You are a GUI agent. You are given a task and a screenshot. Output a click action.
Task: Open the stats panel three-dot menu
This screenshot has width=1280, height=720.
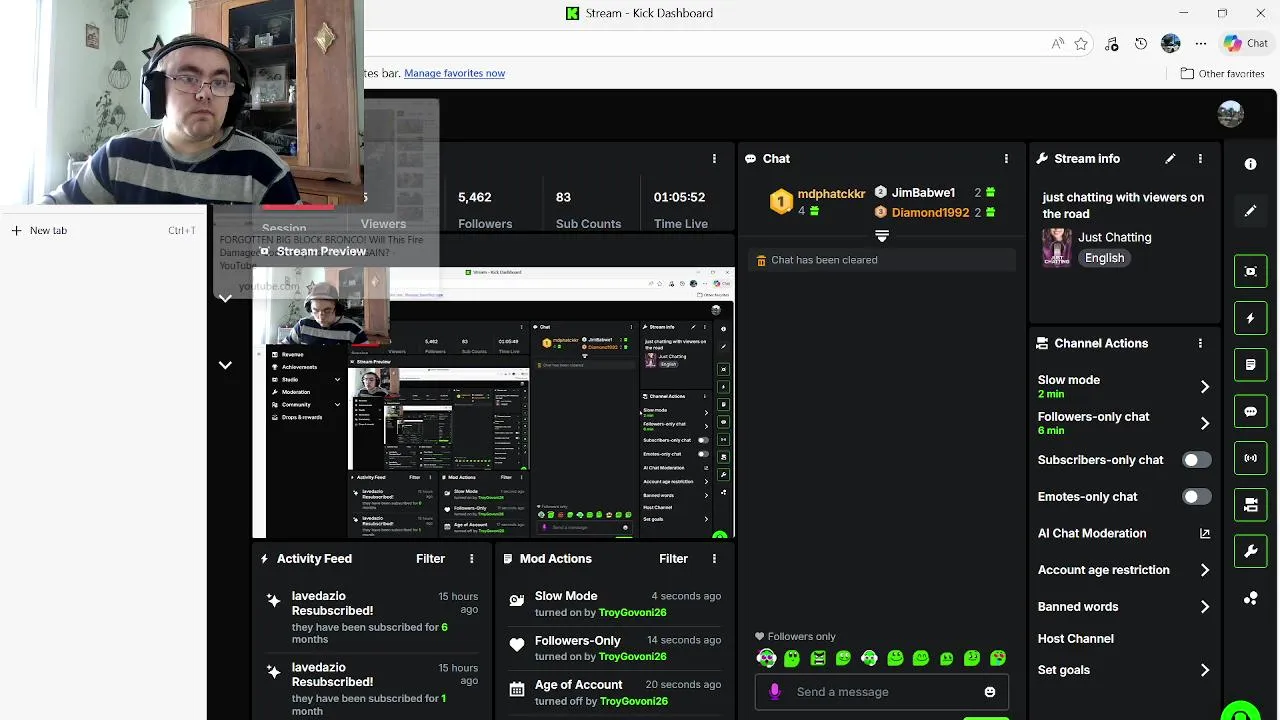[714, 159]
